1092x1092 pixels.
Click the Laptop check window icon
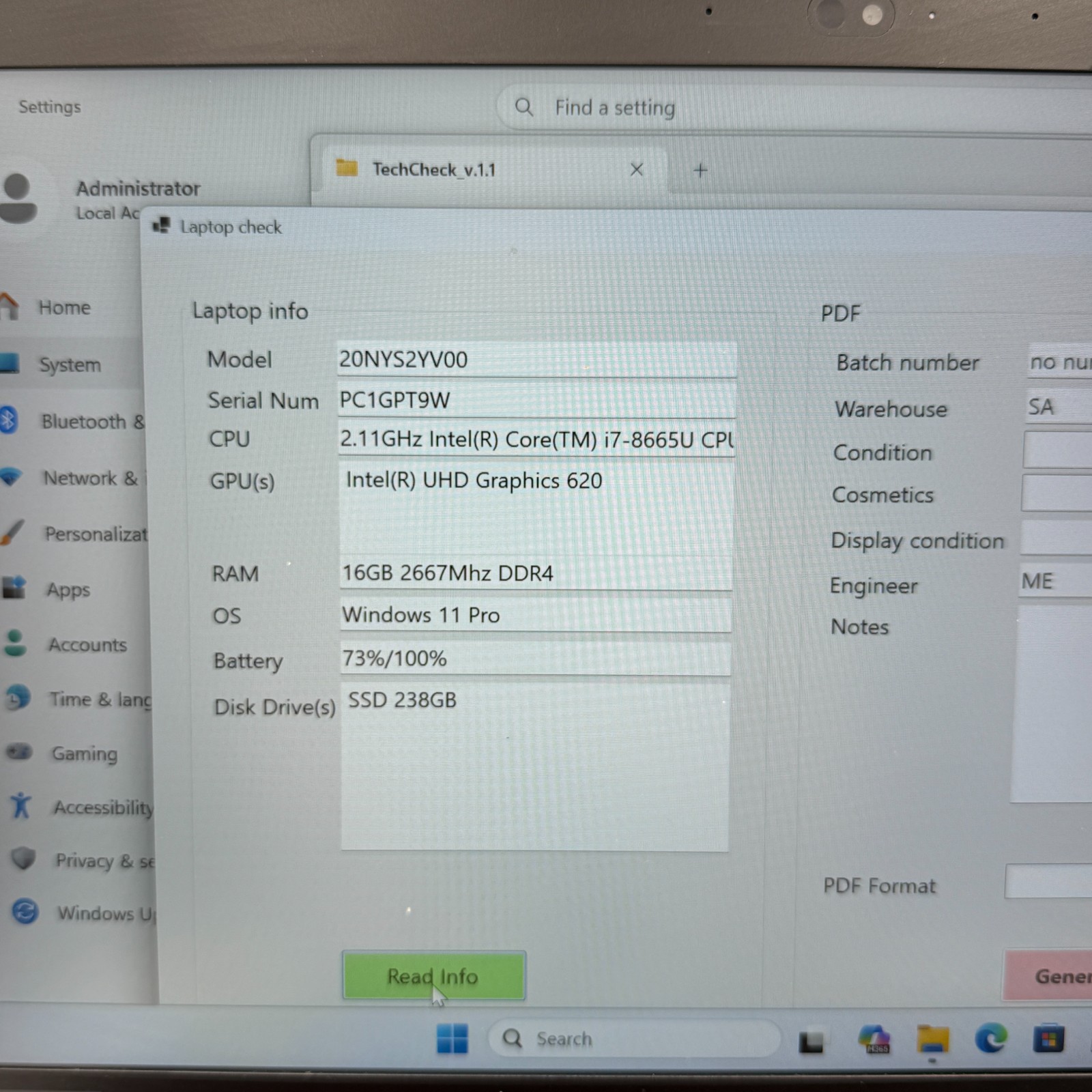tap(162, 225)
